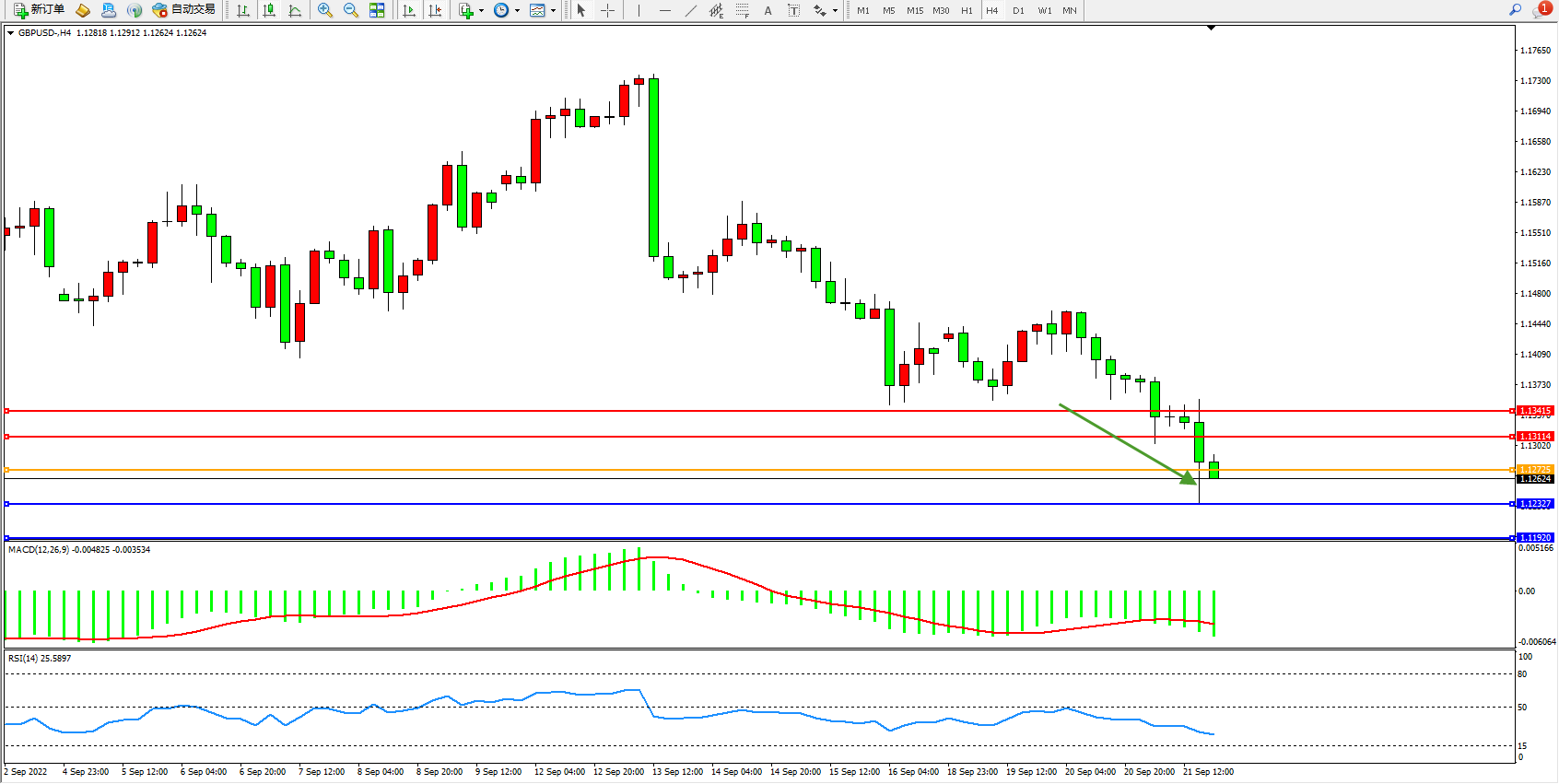This screenshot has height=784, width=1559.
Task: Click the H1 timeframe button
Action: click(967, 11)
